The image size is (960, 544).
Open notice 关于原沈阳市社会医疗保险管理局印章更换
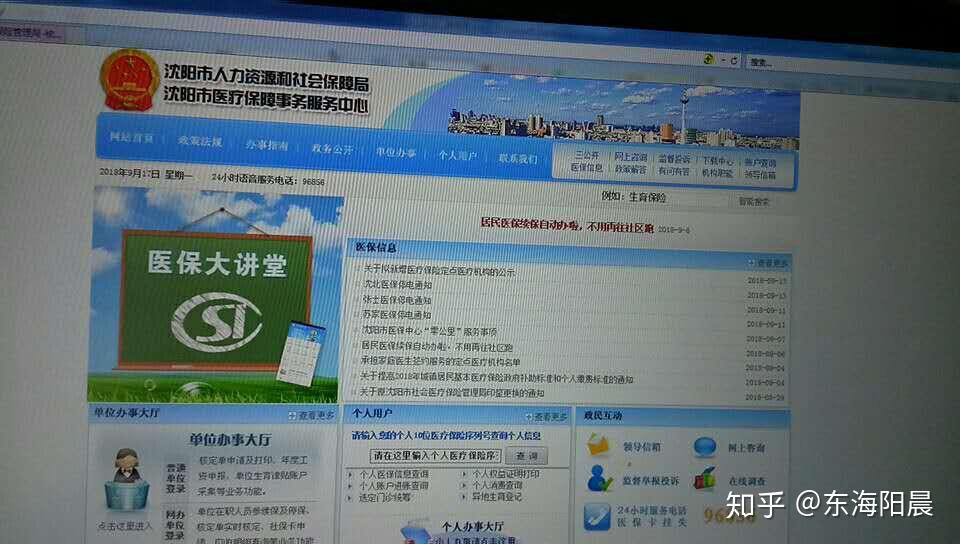[x=452, y=392]
